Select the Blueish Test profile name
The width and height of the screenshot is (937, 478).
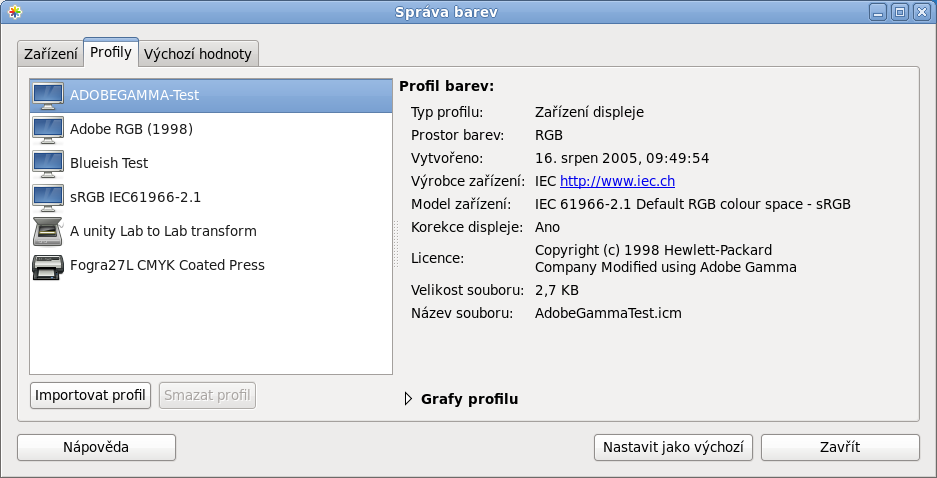[109, 163]
